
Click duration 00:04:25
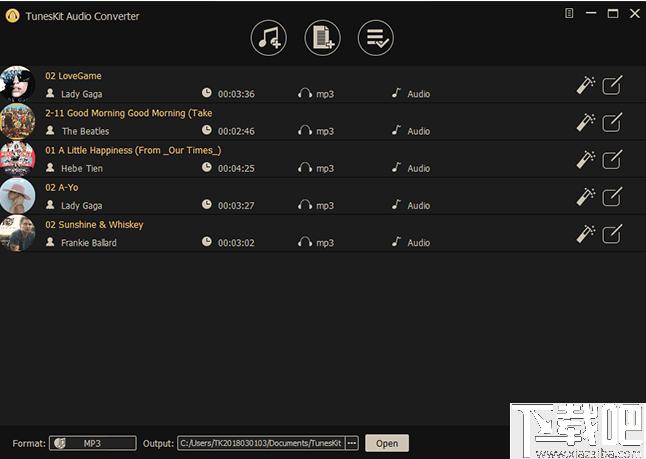tap(236, 168)
